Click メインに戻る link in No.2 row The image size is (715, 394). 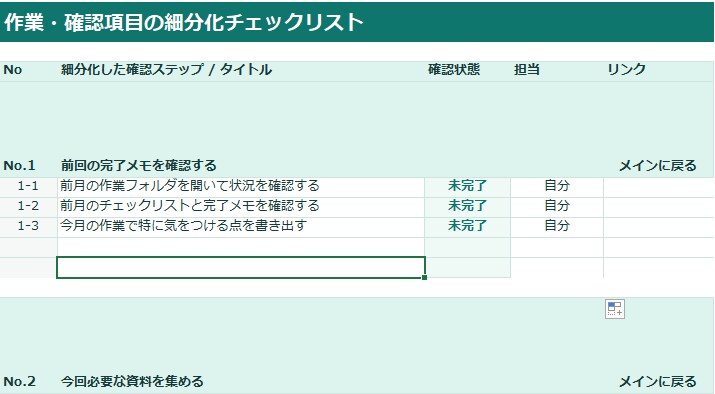pos(658,381)
